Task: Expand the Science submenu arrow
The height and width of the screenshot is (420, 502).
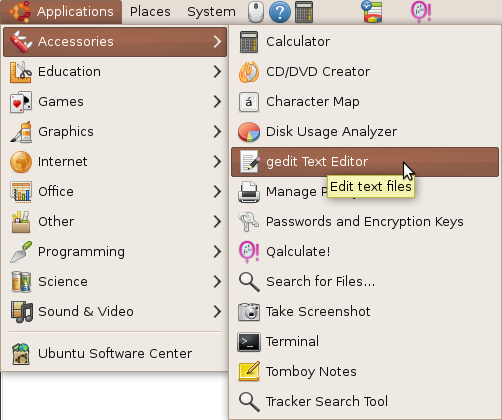Action: 217,282
